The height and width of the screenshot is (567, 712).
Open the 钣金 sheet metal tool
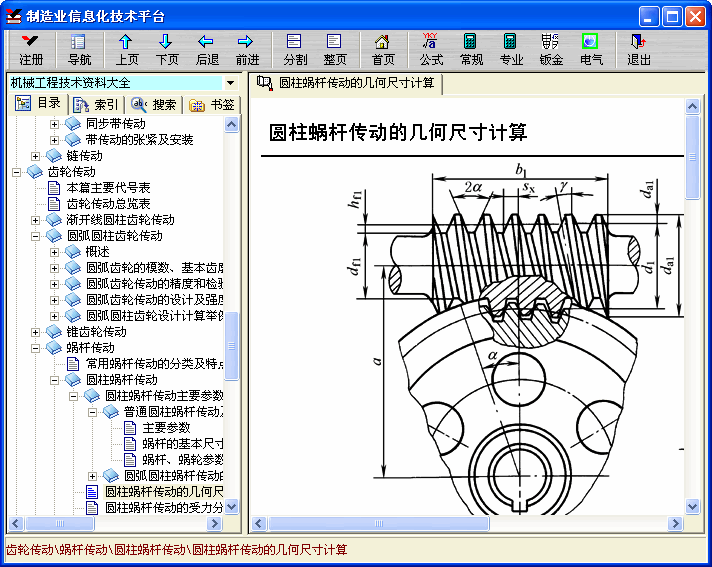pos(551,49)
